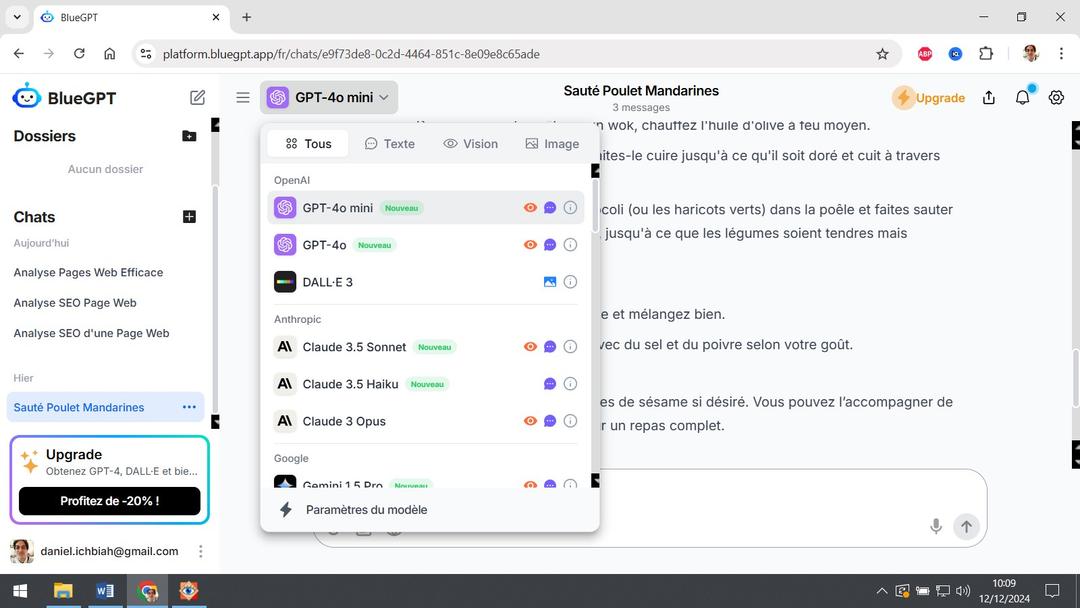Click vision eye icon on GPT-4o mini row
The height and width of the screenshot is (608, 1080).
click(x=530, y=207)
